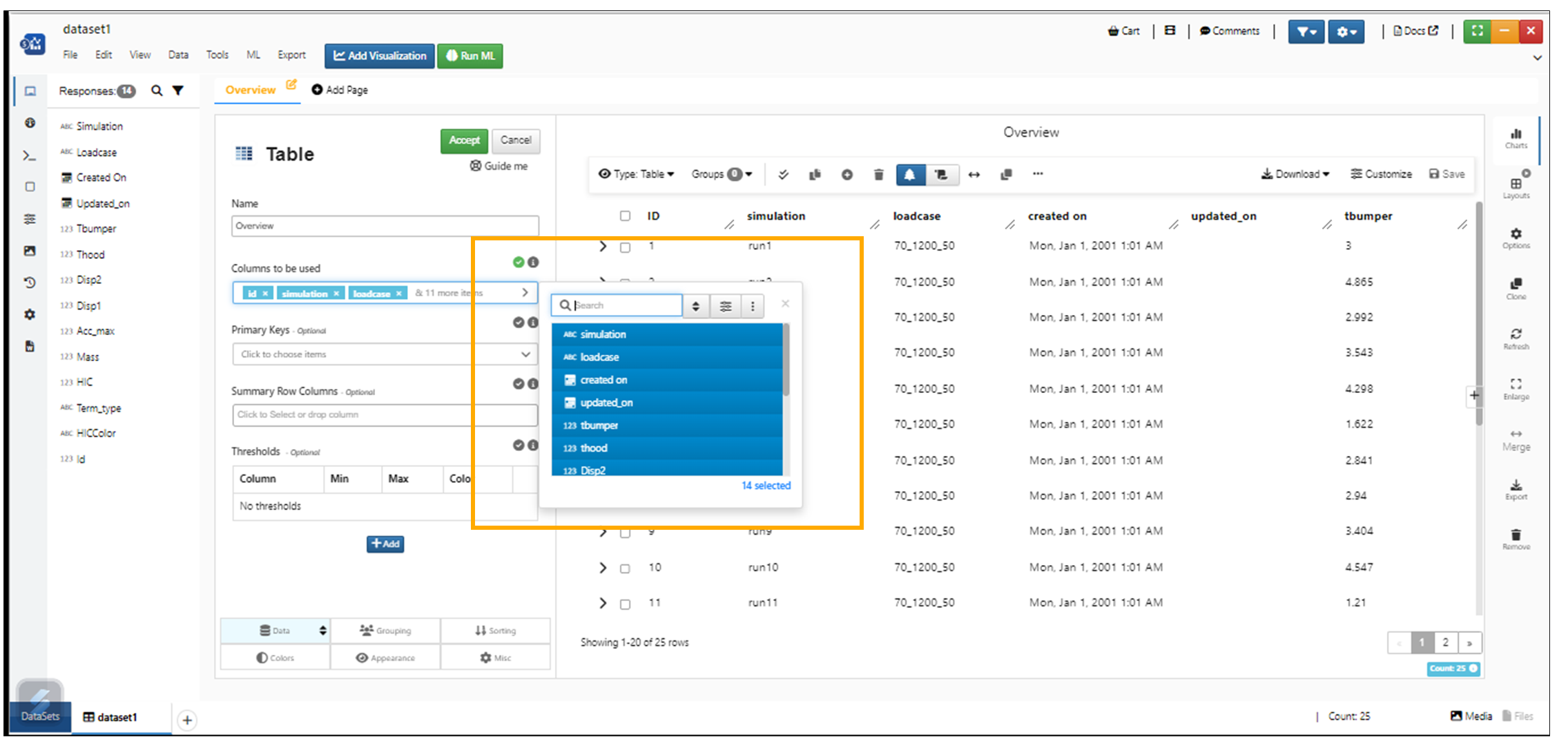The image size is (1568, 737).
Task: Enlarge the visualization
Action: [1516, 389]
